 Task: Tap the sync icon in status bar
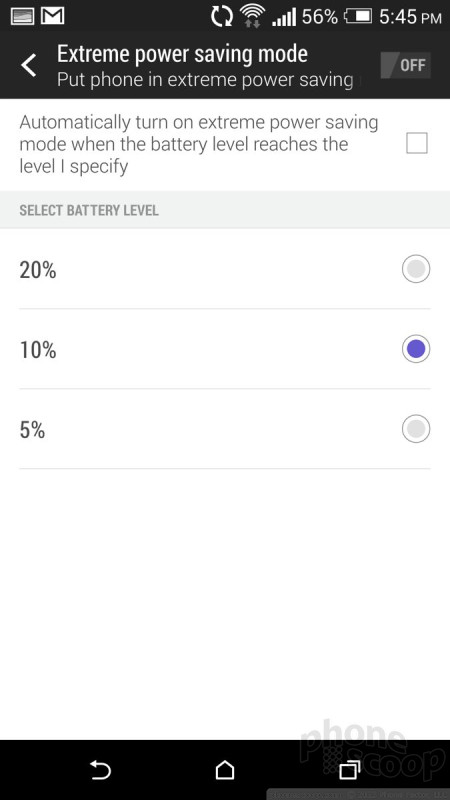pyautogui.click(x=222, y=17)
